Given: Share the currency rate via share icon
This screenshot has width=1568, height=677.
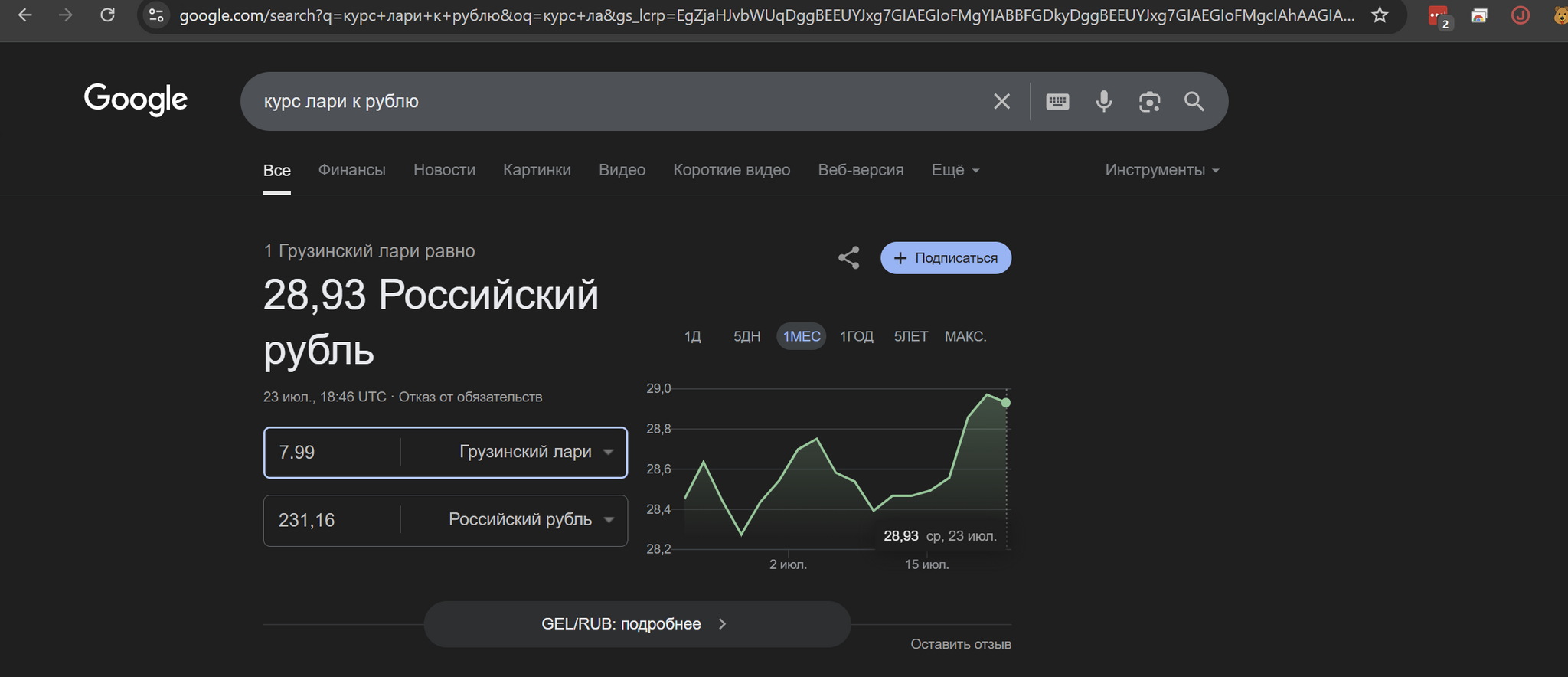Looking at the screenshot, I should [x=848, y=257].
